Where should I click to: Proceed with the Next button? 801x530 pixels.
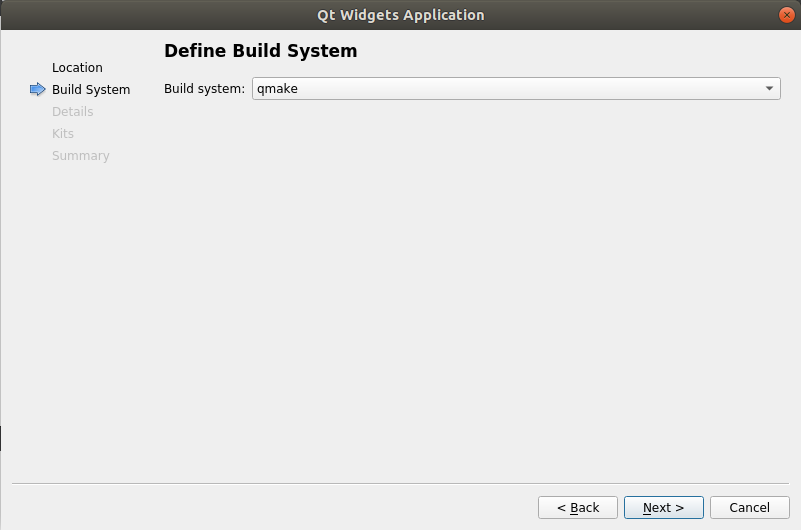tap(663, 508)
